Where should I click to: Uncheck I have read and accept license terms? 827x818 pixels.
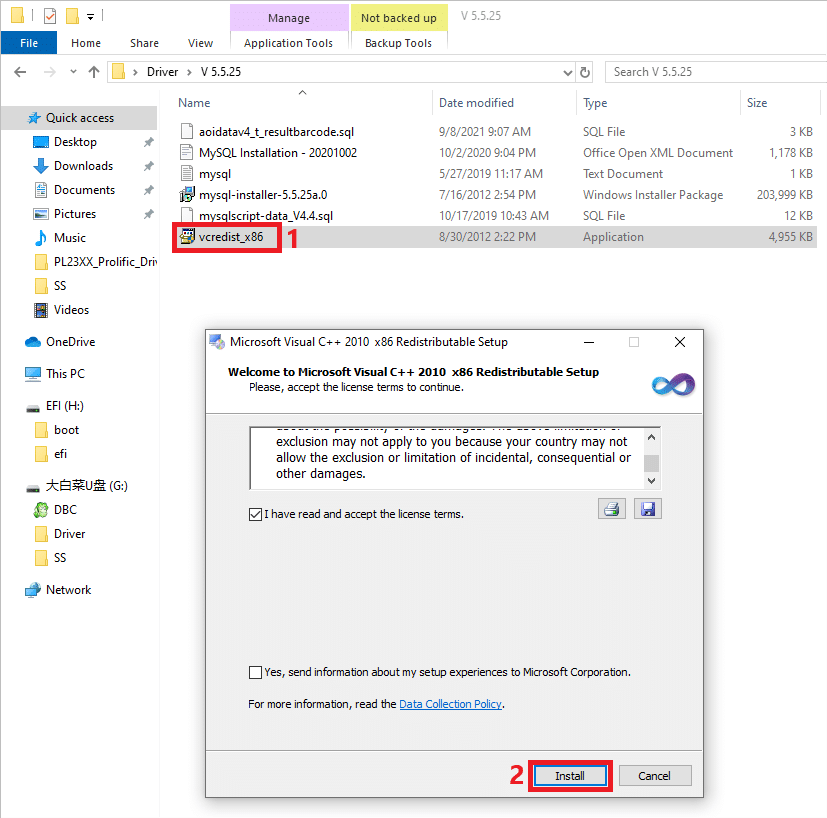coord(255,514)
